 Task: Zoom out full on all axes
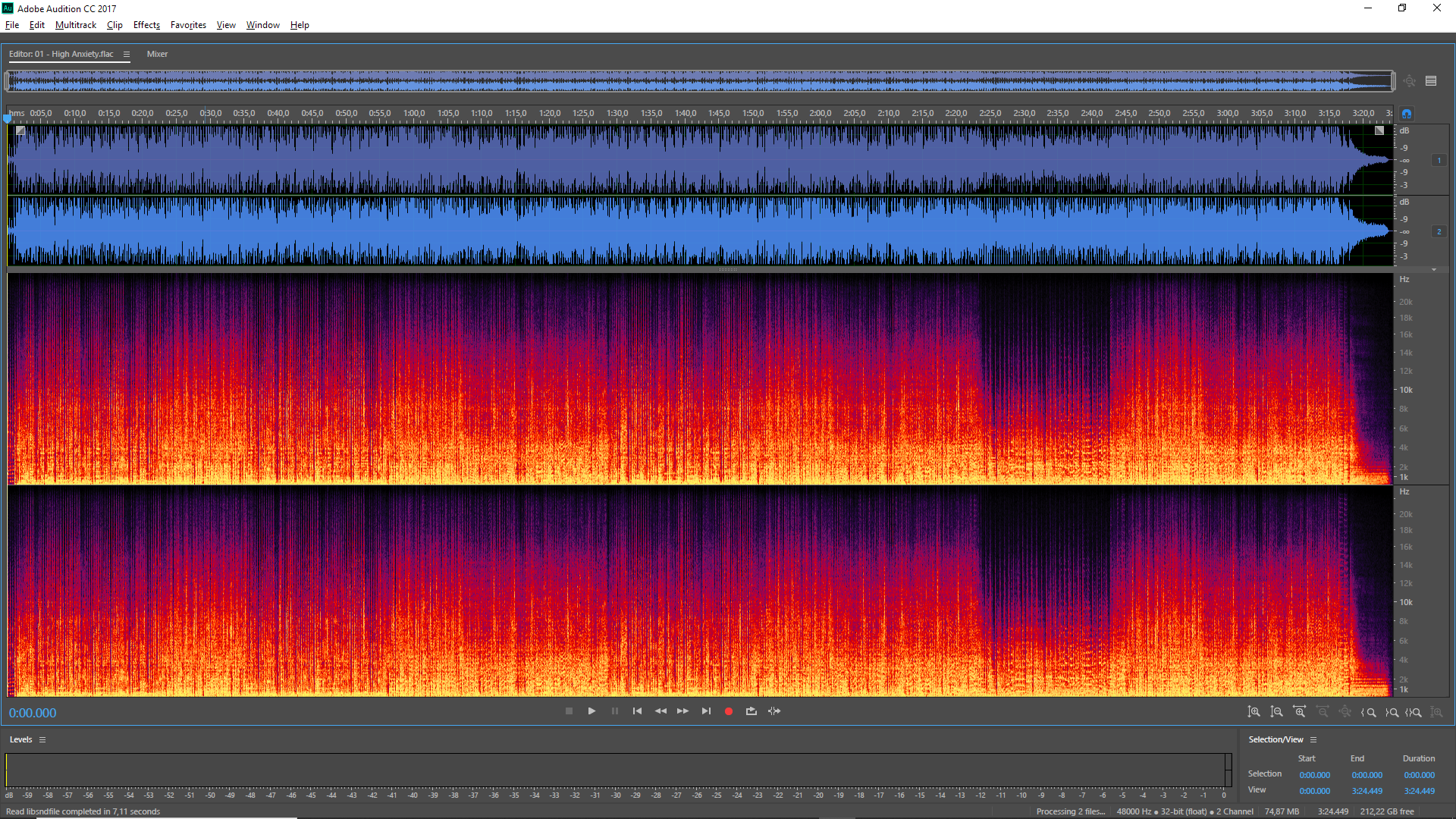(1345, 712)
